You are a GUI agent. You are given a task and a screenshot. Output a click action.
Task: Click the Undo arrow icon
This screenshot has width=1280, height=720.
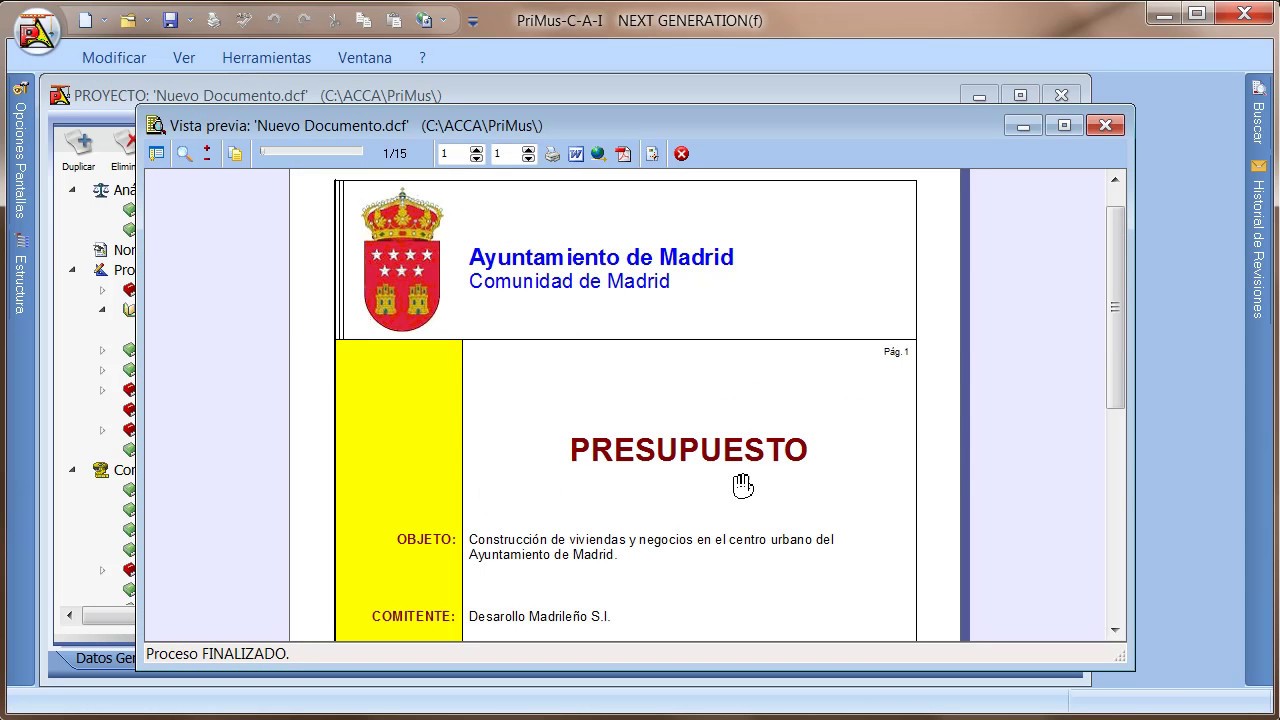(x=274, y=20)
